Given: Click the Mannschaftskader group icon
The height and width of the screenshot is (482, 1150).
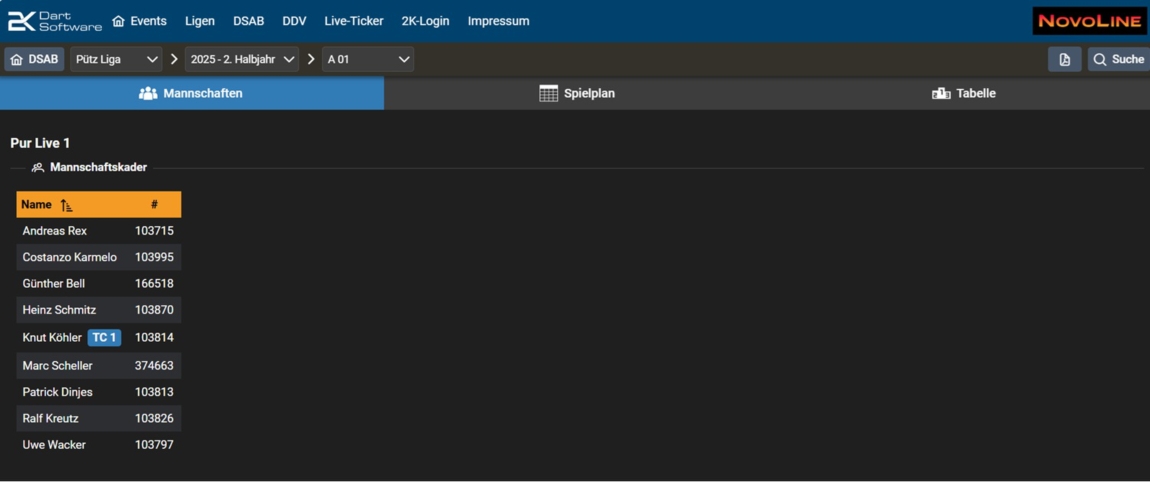Looking at the screenshot, I should (38, 168).
